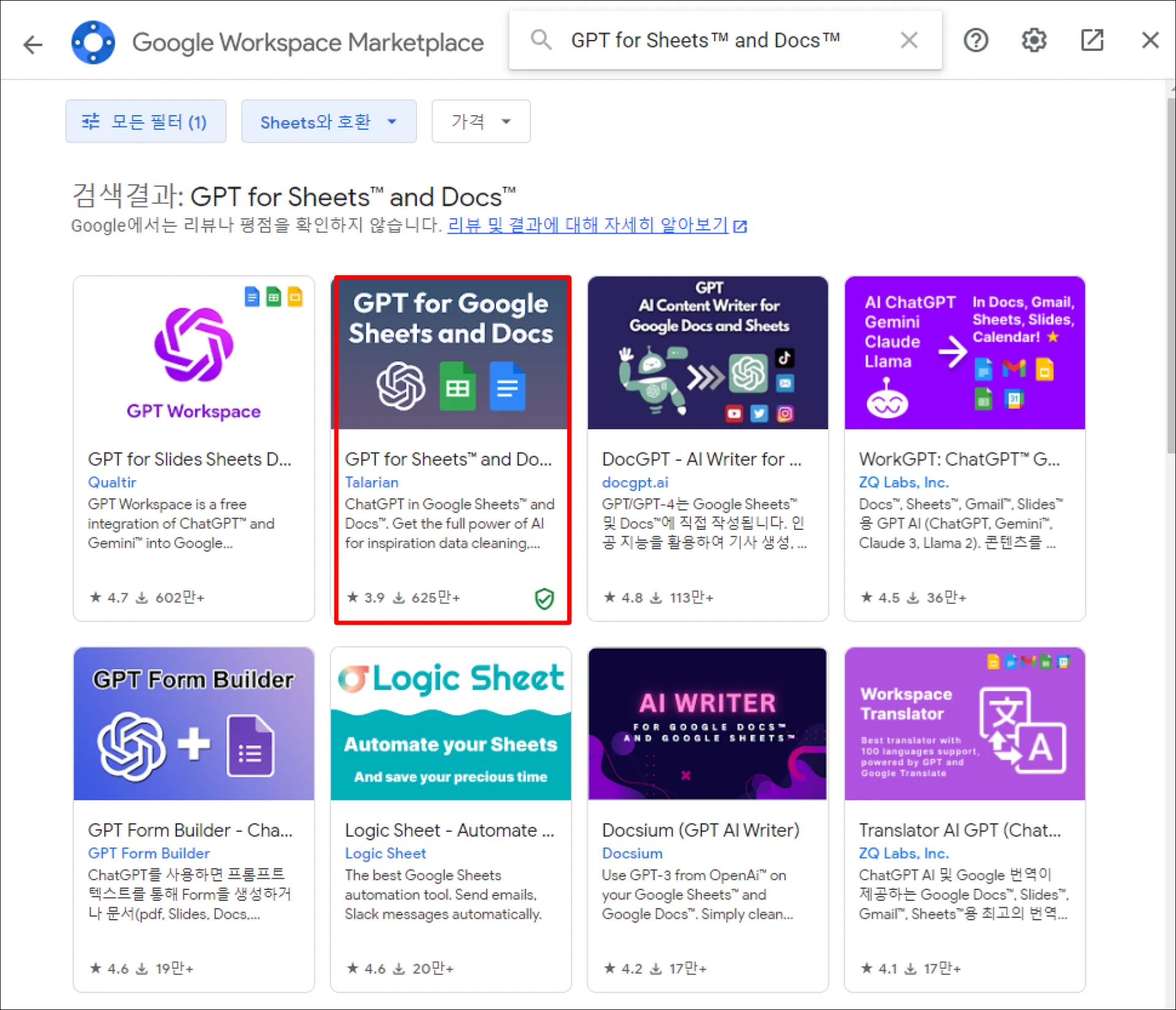This screenshot has height=1010, width=1176.
Task: Open the DocGPT AI Writer card image
Action: [x=707, y=353]
